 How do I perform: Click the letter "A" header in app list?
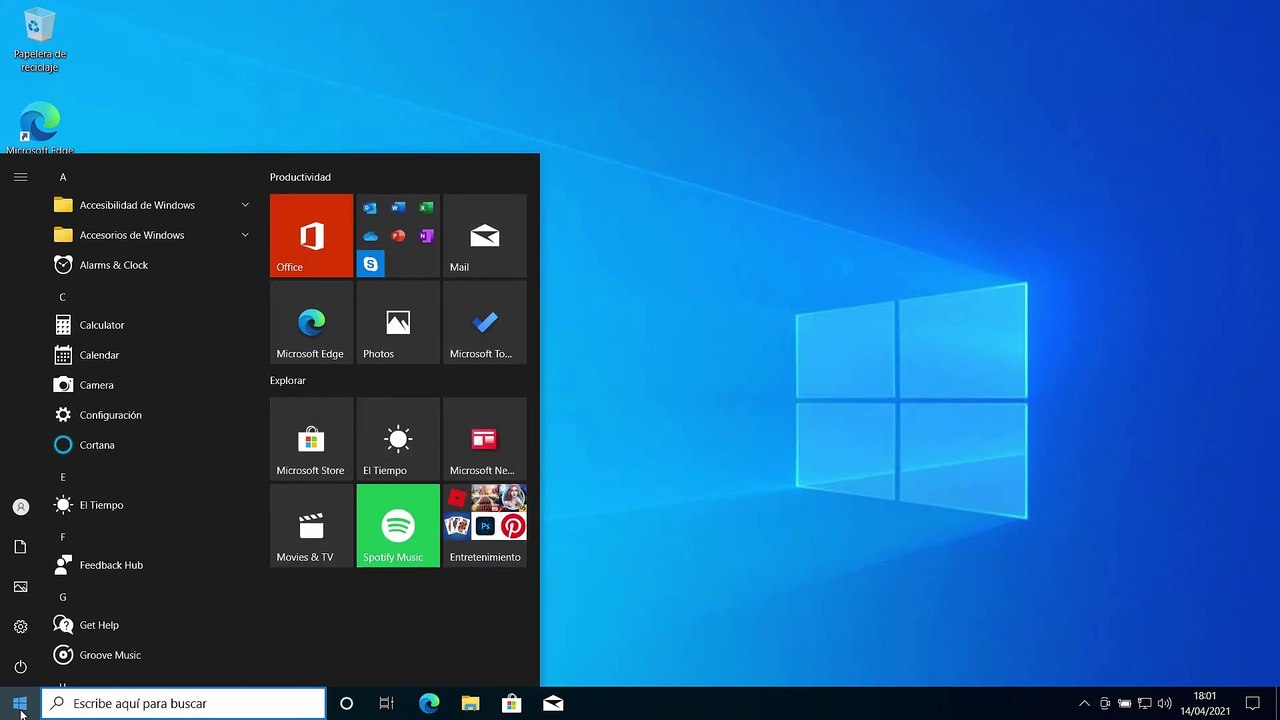pos(62,177)
